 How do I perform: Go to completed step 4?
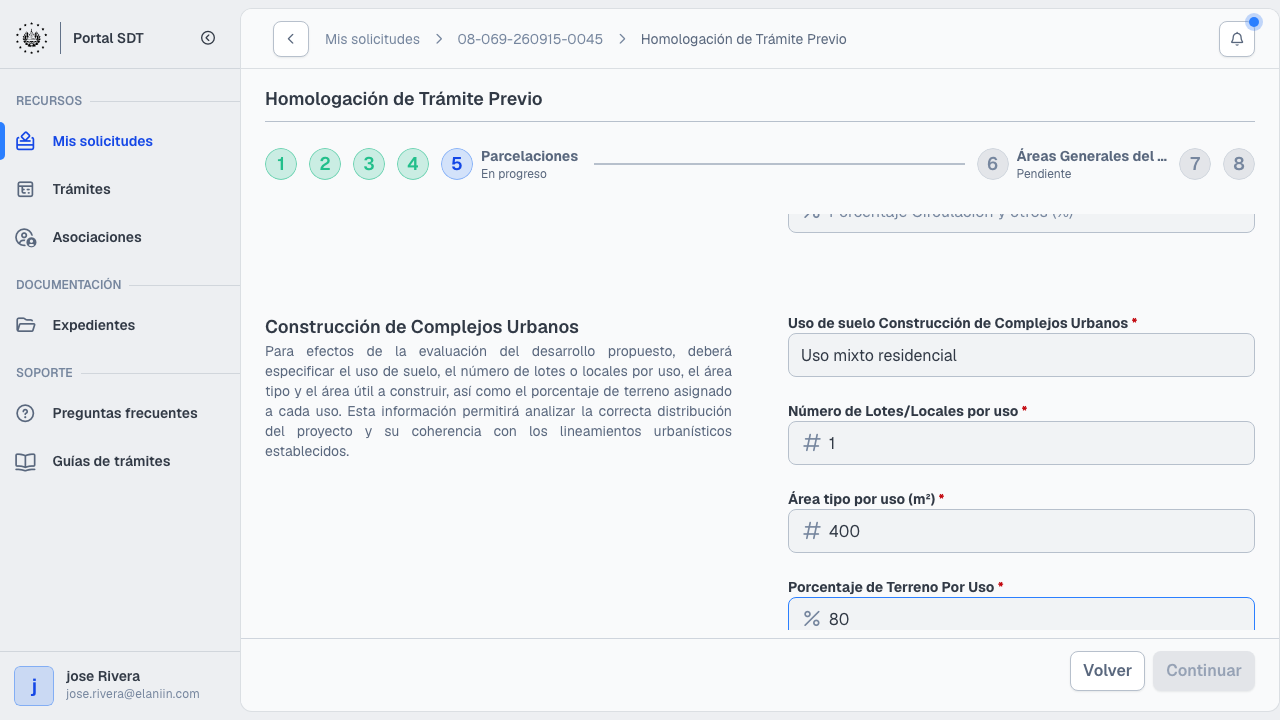click(x=413, y=164)
